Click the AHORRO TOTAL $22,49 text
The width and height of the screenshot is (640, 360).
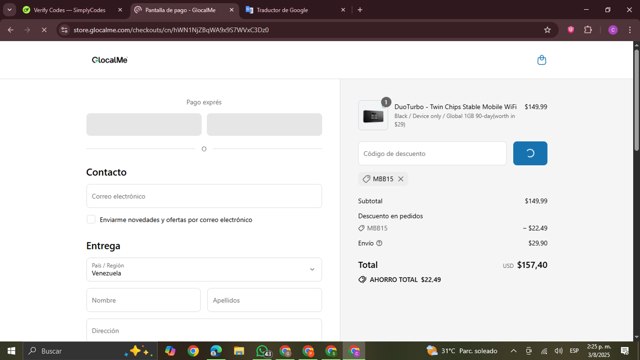coord(405,280)
